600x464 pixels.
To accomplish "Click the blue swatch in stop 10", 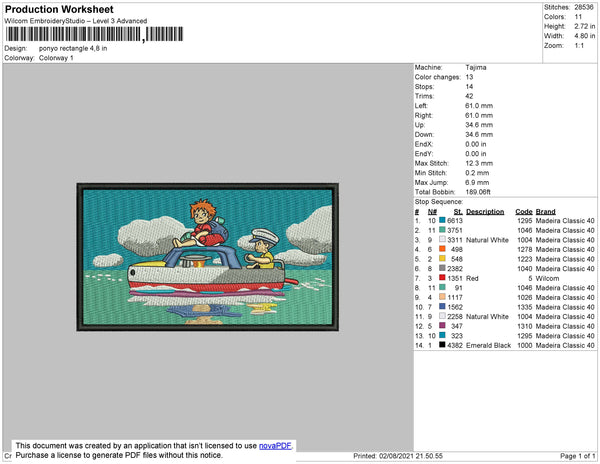I will (x=442, y=306).
